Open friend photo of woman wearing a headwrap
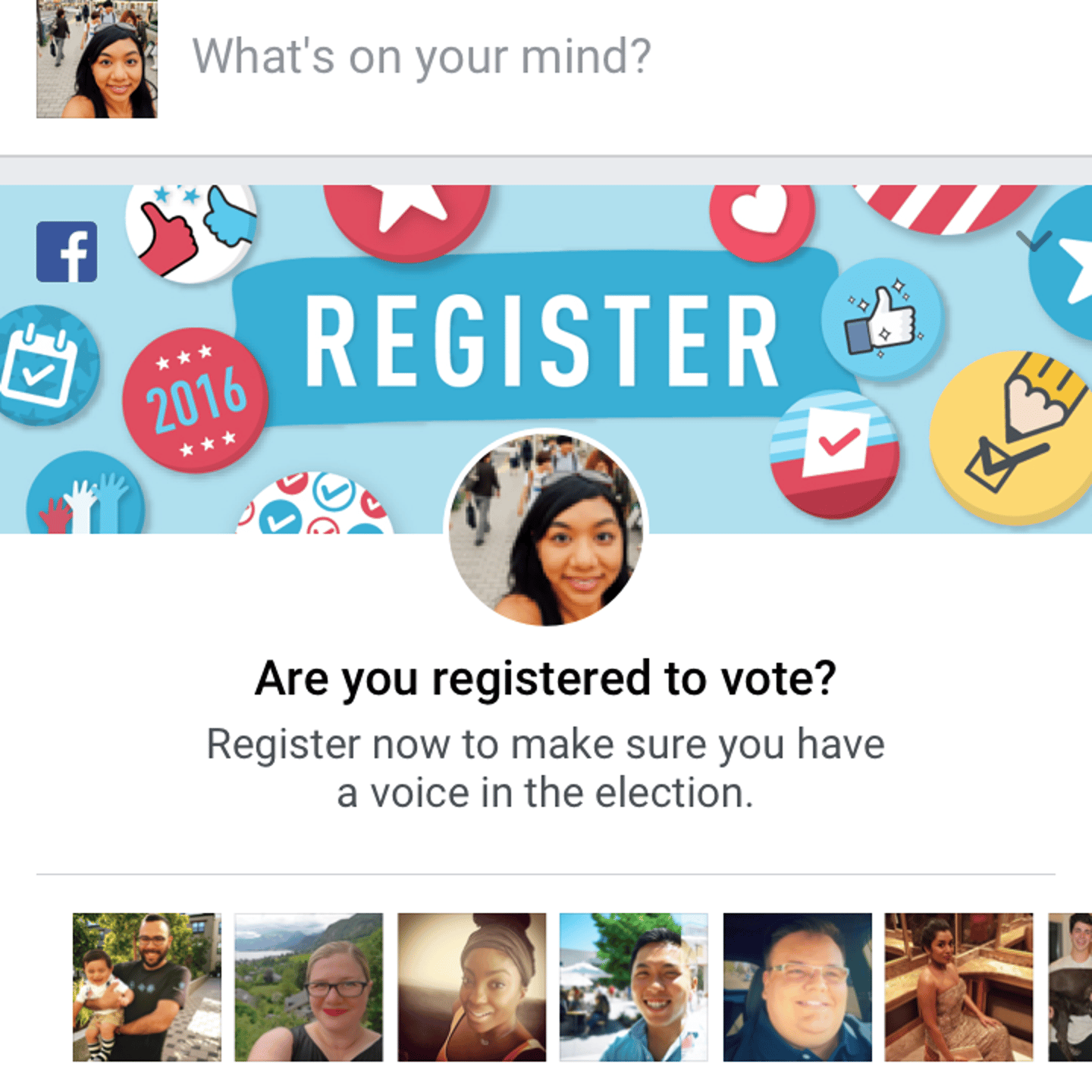This screenshot has height=1092, width=1092. pos(472,987)
